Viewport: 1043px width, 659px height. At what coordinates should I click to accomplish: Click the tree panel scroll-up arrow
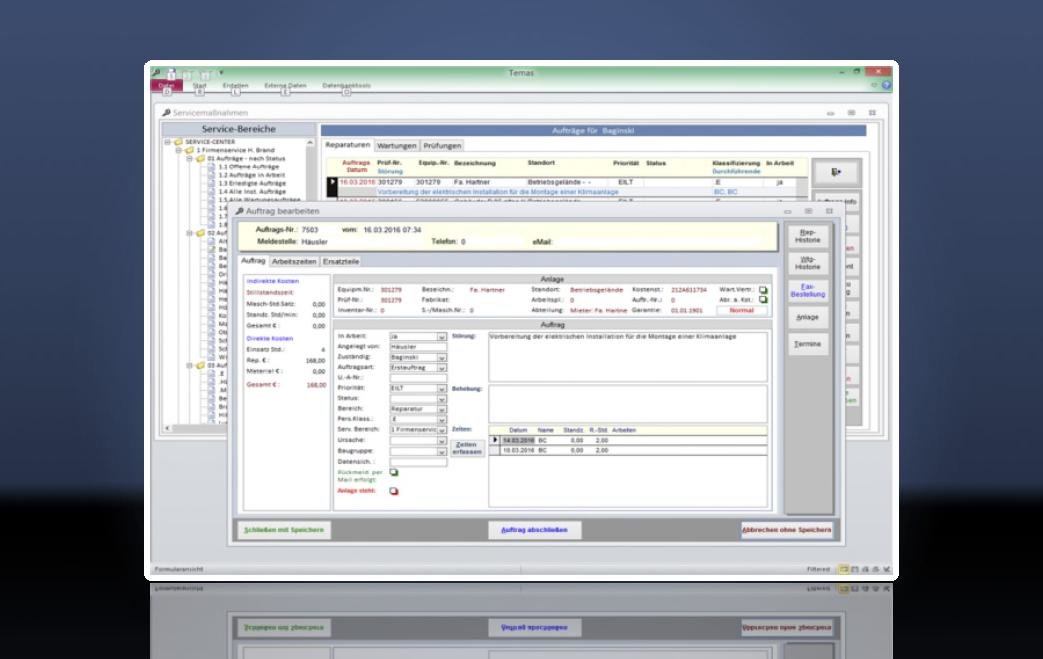click(x=309, y=143)
